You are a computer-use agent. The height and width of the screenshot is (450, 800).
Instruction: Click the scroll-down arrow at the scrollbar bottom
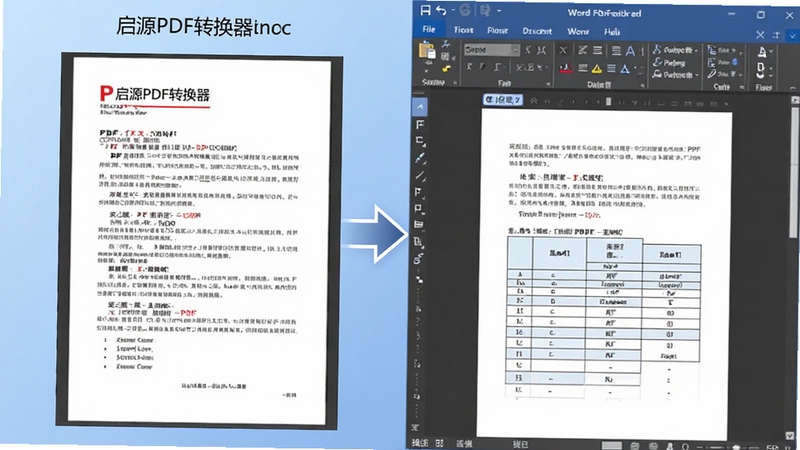791,435
